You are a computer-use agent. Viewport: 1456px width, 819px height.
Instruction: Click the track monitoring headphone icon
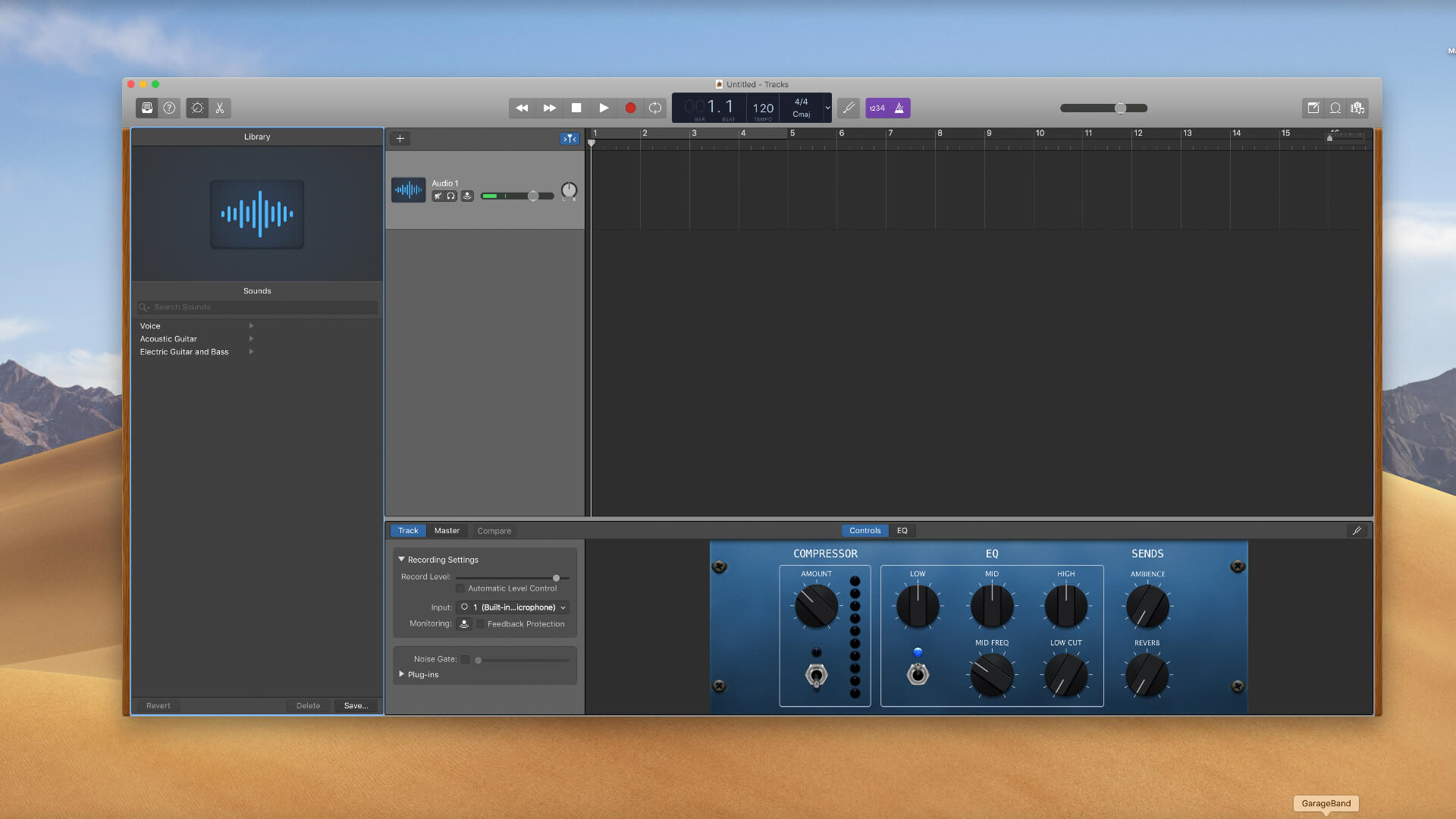(451, 196)
